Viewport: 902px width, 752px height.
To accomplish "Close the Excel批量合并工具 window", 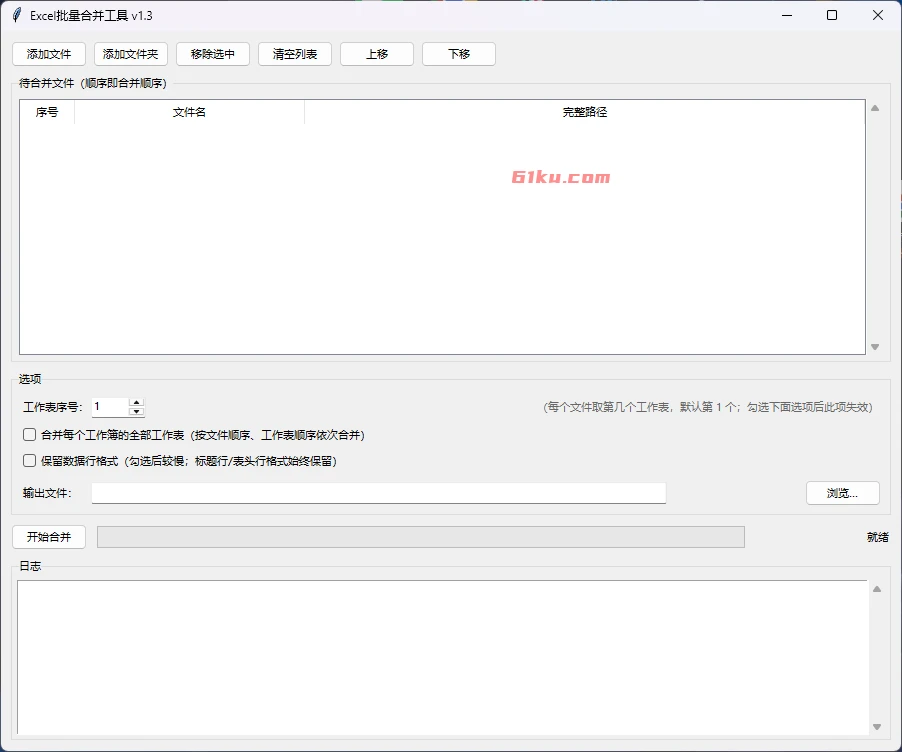I will [x=878, y=16].
